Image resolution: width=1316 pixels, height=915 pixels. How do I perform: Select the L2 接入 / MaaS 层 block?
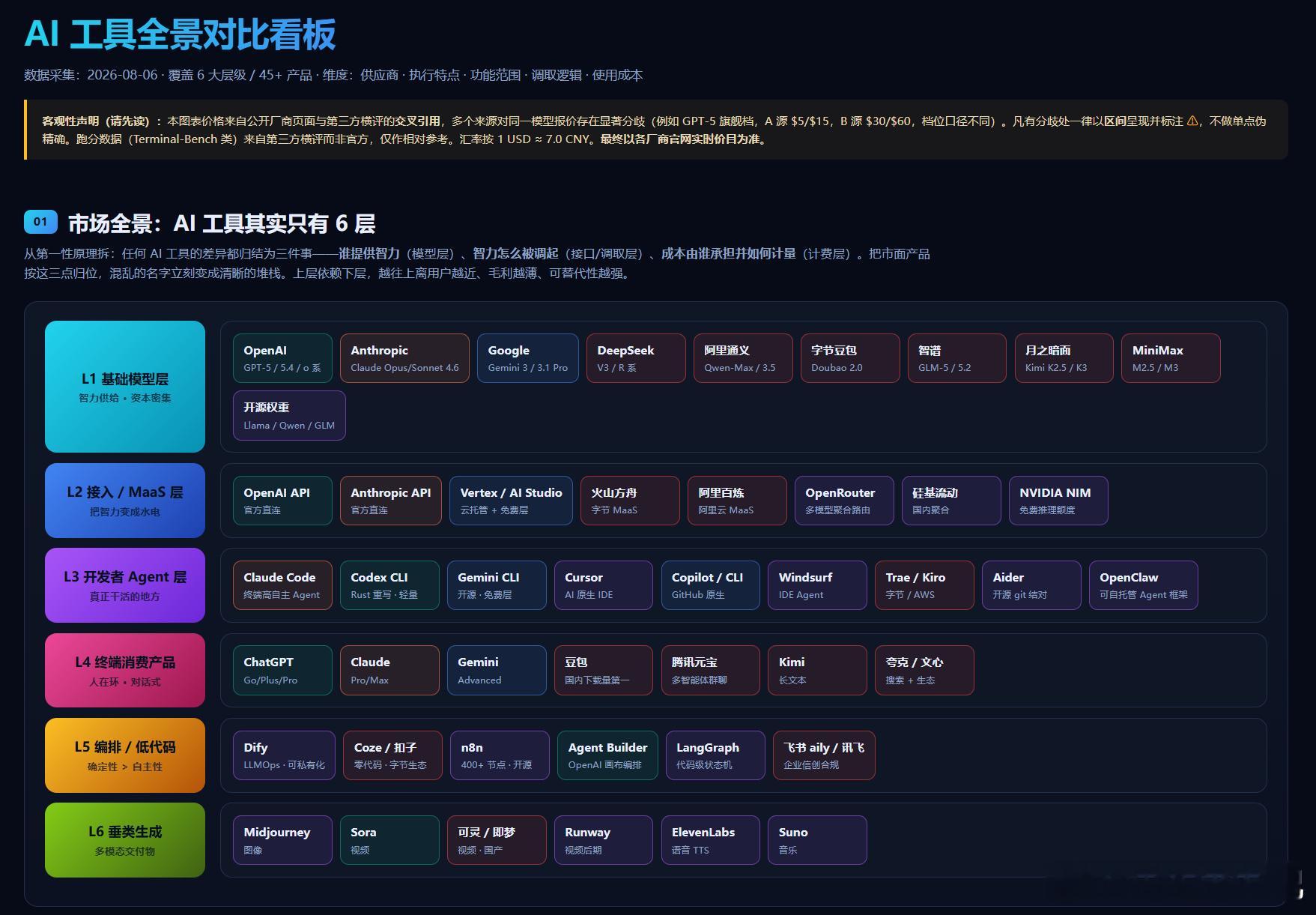[125, 501]
